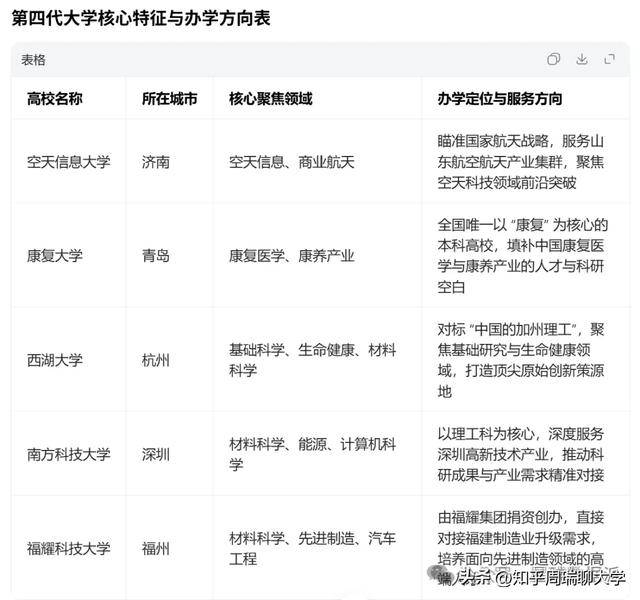This screenshot has width=640, height=600.
Task: Select the 办学定位与服务方向 column header
Action: tap(500, 99)
